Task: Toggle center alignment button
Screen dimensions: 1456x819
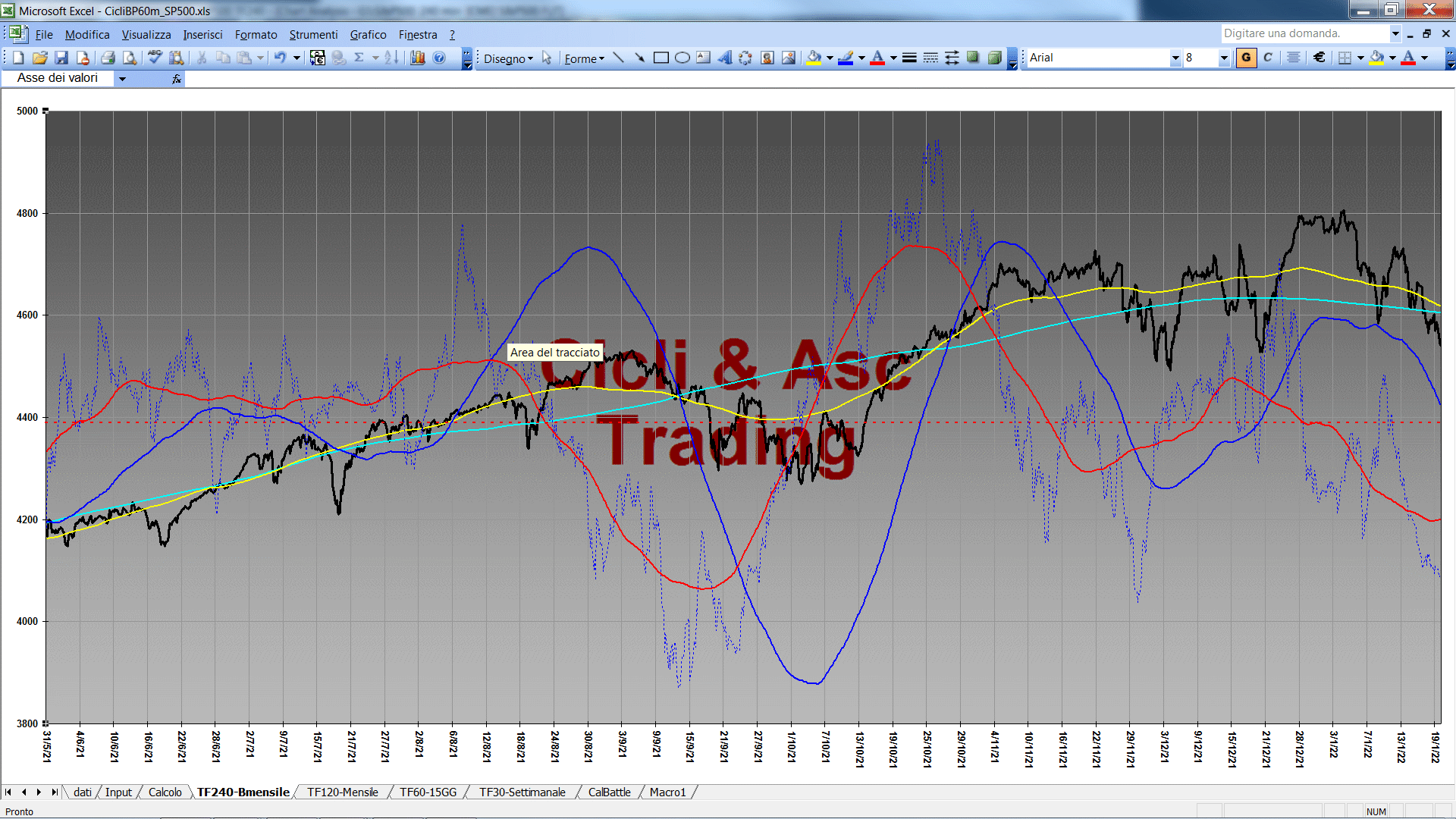Action: [1293, 58]
